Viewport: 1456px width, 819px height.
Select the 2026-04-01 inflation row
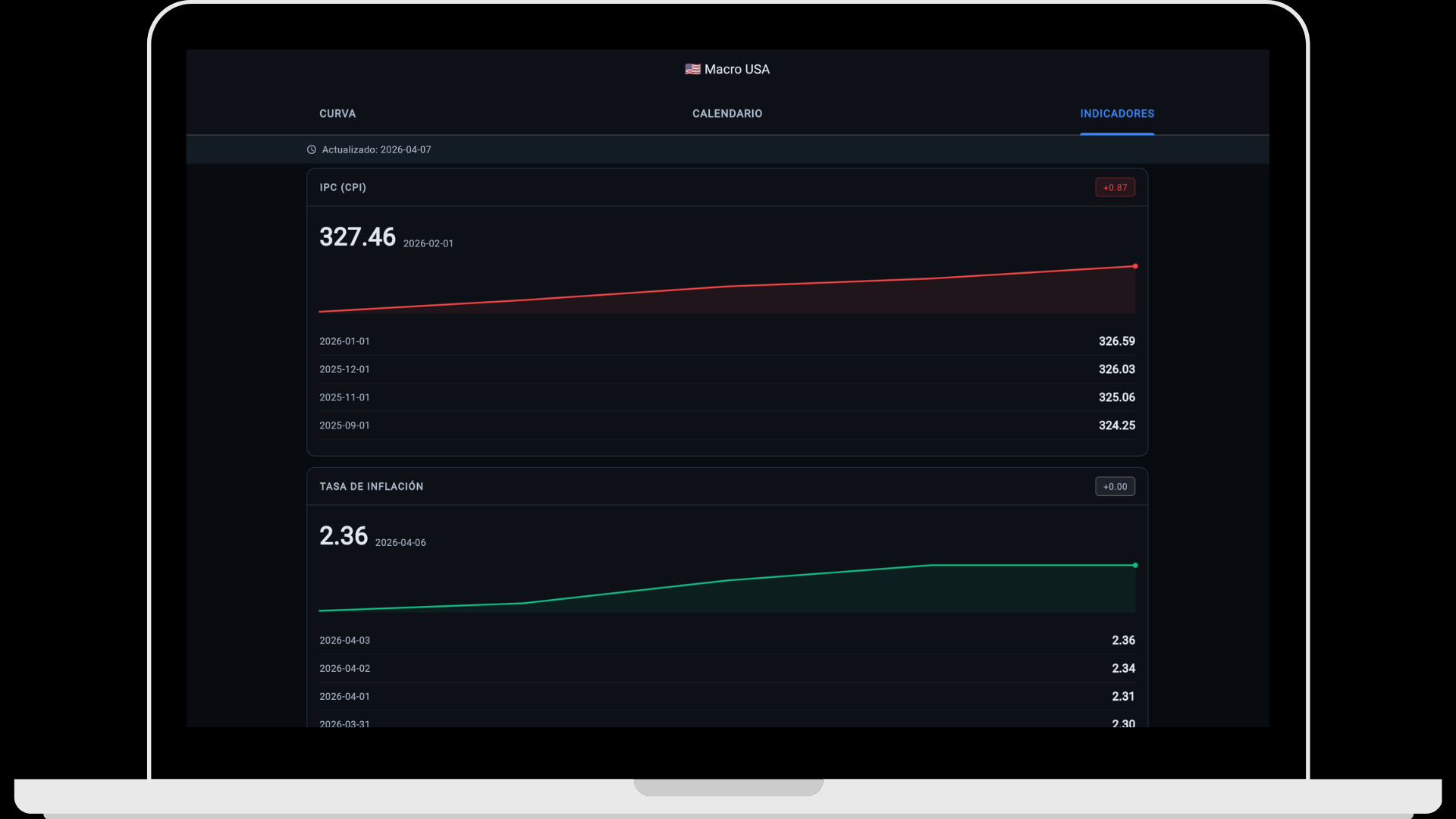[x=344, y=697]
